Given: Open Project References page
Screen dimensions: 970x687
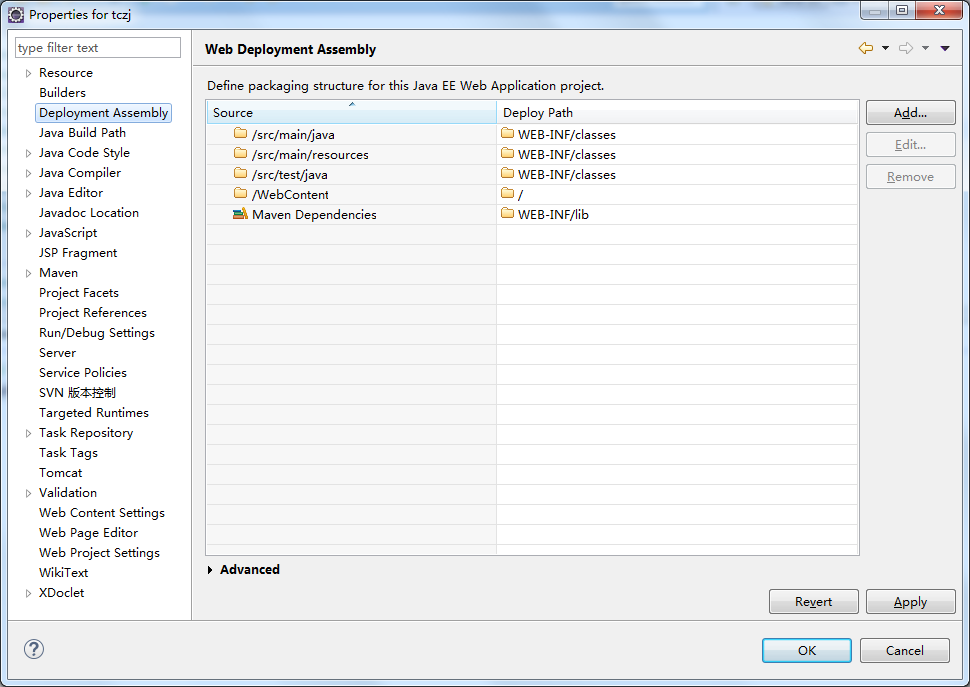Looking at the screenshot, I should [x=93, y=313].
